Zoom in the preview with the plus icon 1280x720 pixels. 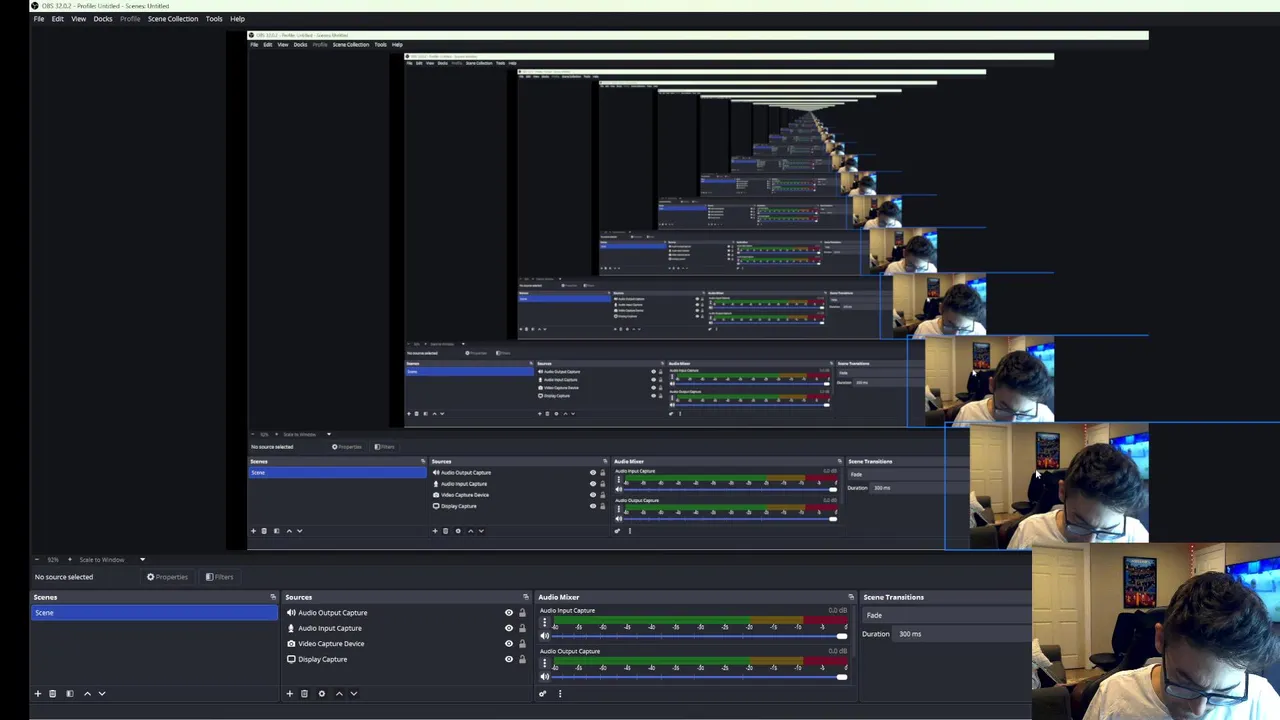70,560
